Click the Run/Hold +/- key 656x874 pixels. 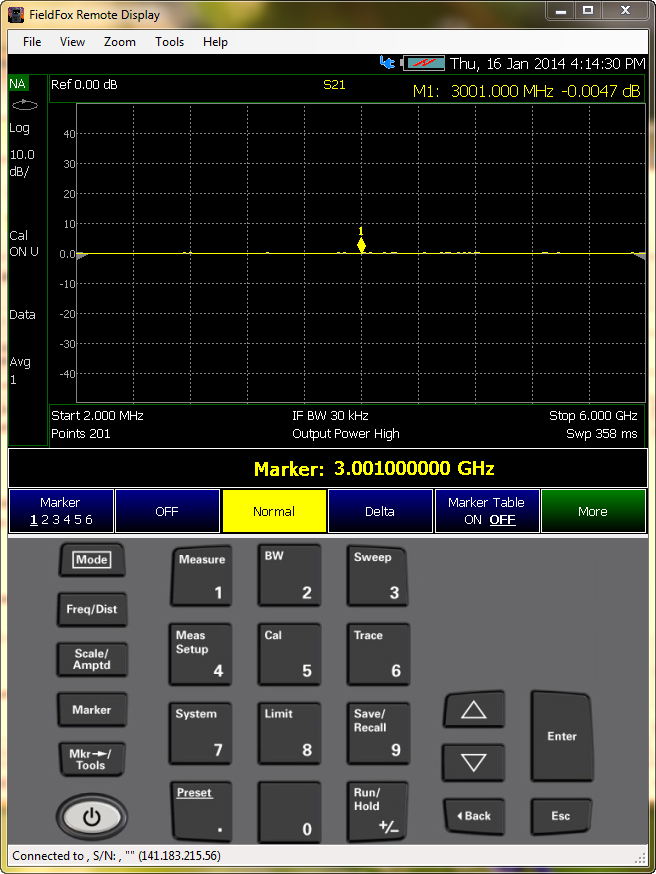coord(377,812)
